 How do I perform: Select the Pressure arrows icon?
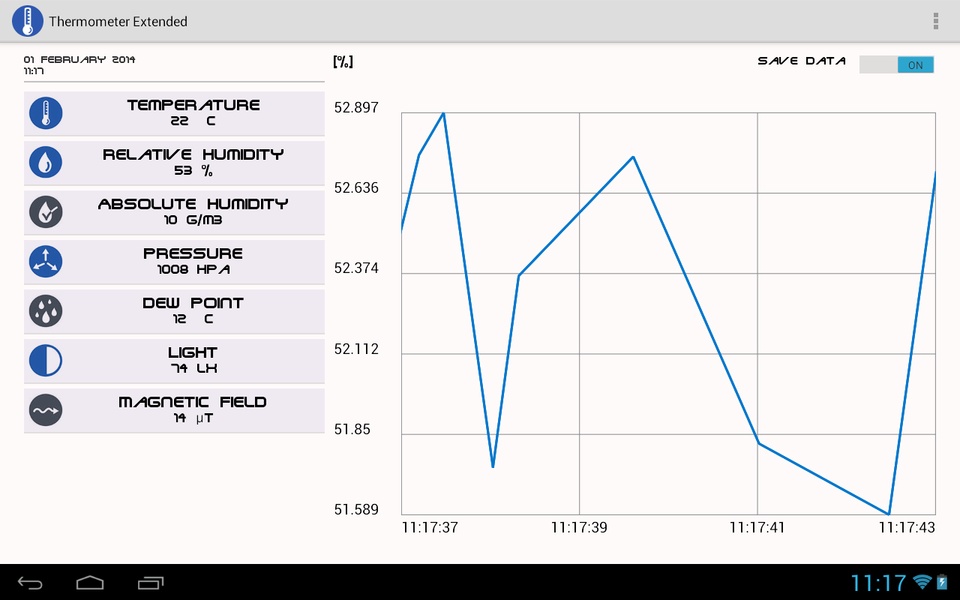[46, 262]
